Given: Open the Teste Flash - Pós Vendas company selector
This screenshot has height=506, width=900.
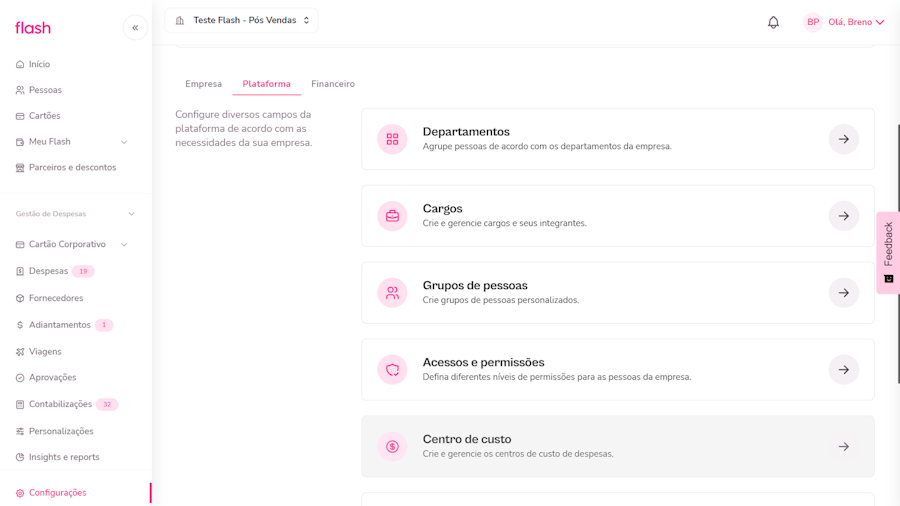Looking at the screenshot, I should coord(241,21).
